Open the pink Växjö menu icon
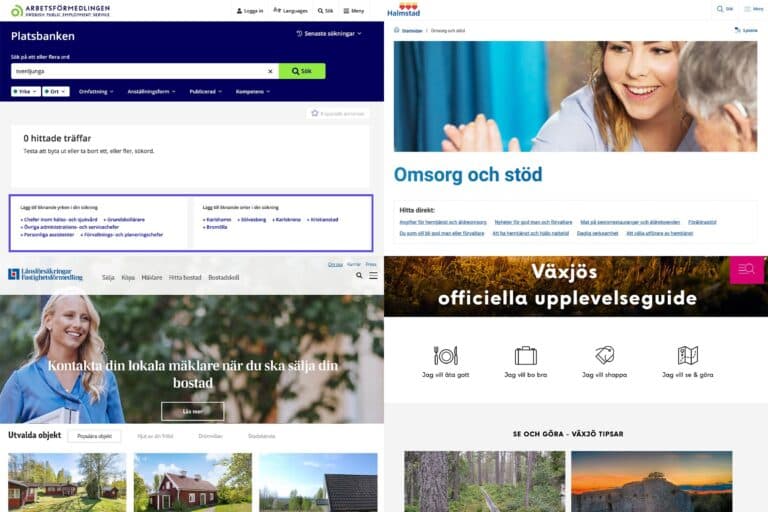 pyautogui.click(x=746, y=269)
